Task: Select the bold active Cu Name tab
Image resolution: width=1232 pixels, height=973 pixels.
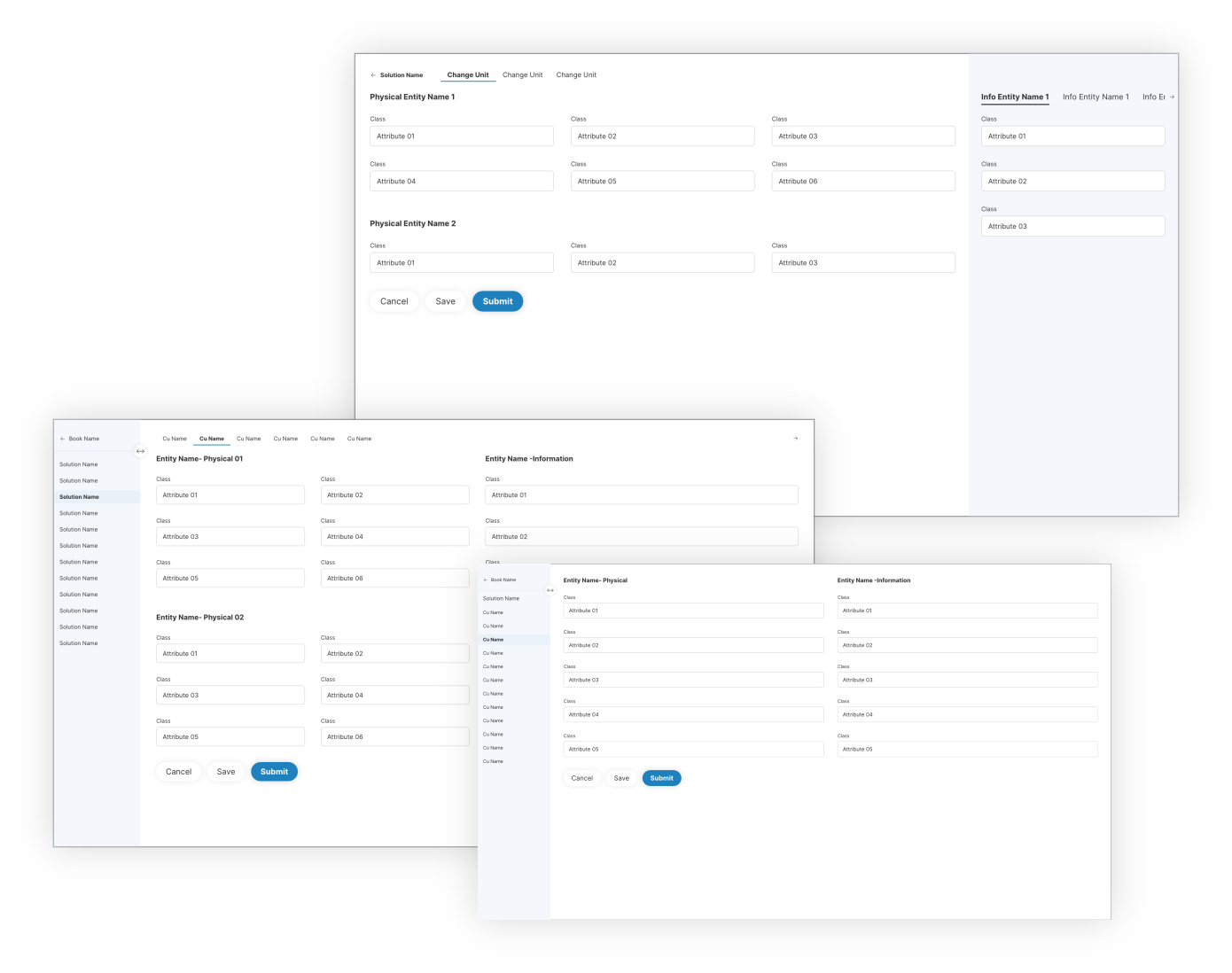Action: coord(212,439)
